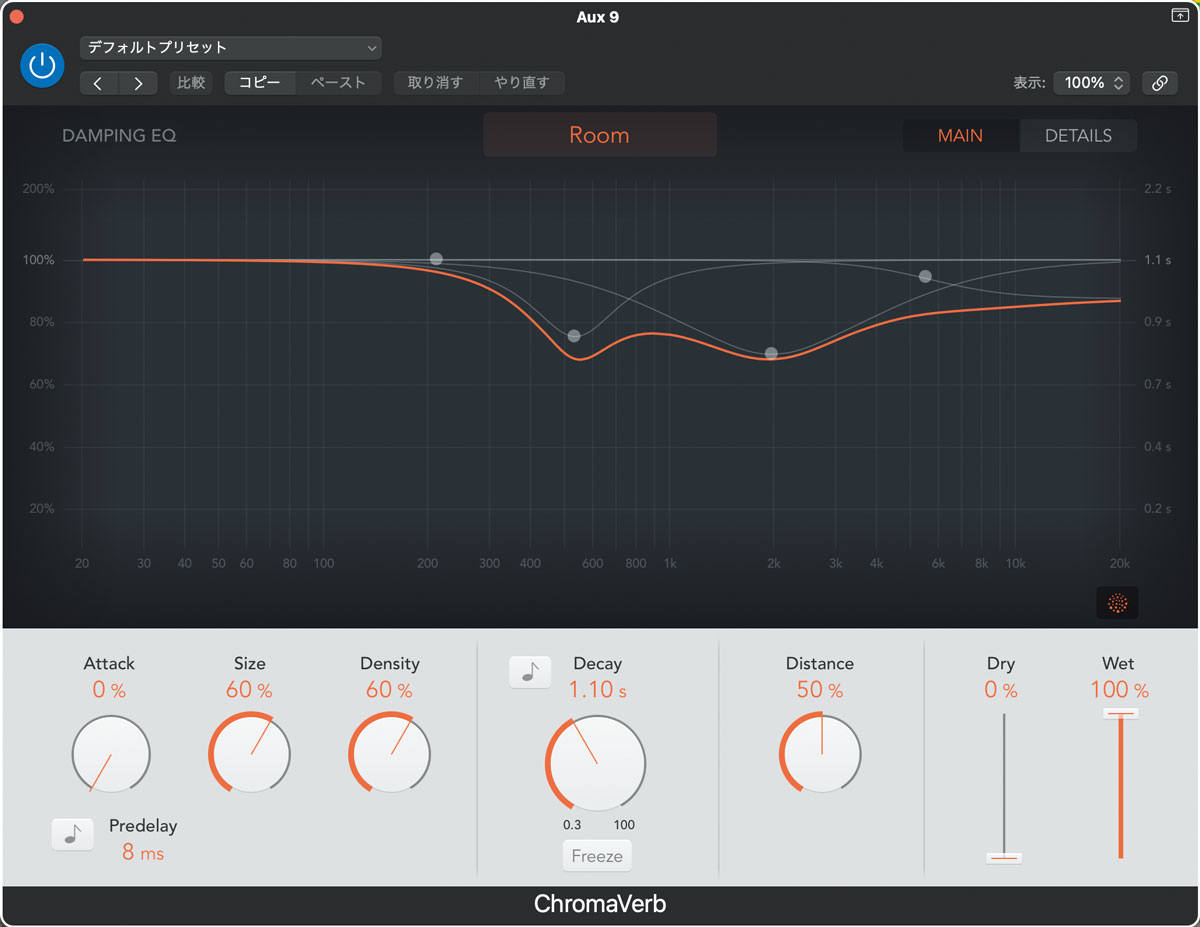Click the コピー copy button
The height and width of the screenshot is (927, 1200).
(260, 83)
